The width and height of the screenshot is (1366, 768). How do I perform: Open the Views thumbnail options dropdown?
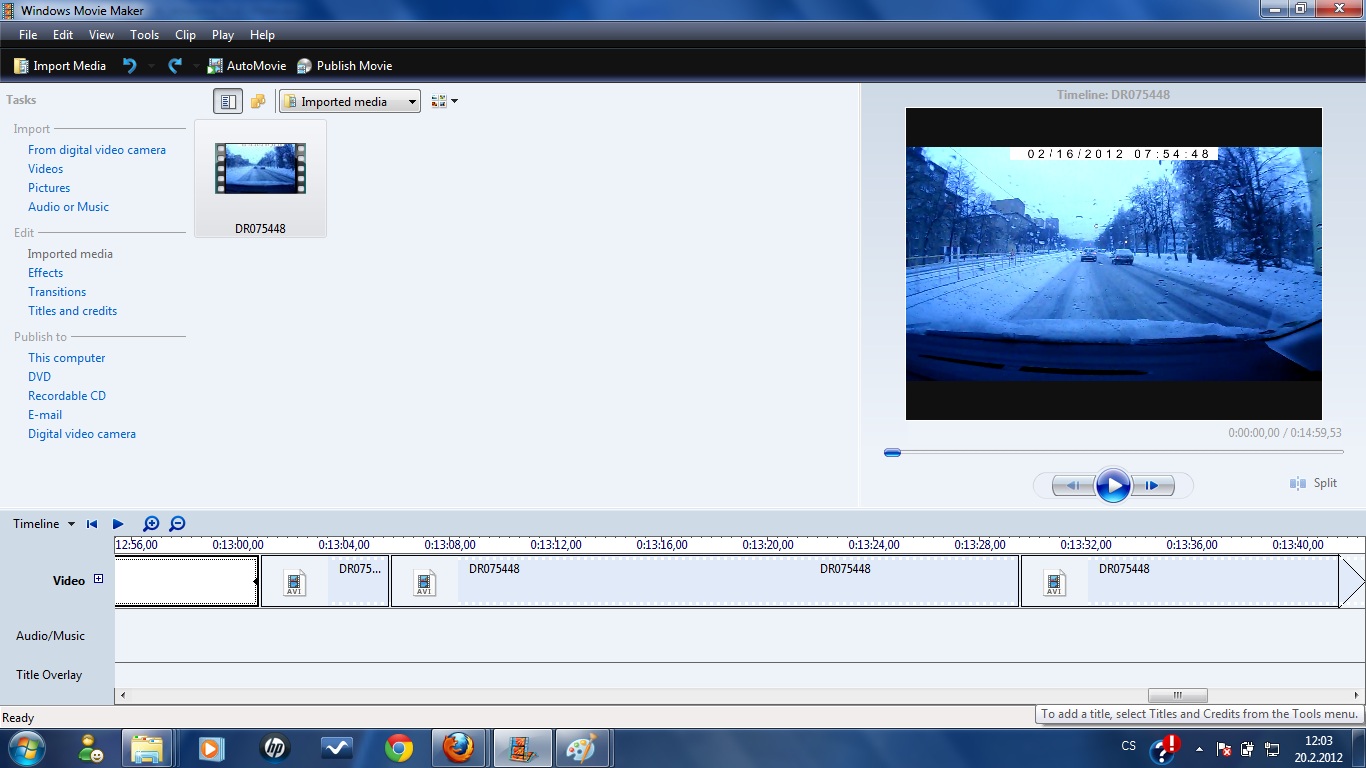444,101
